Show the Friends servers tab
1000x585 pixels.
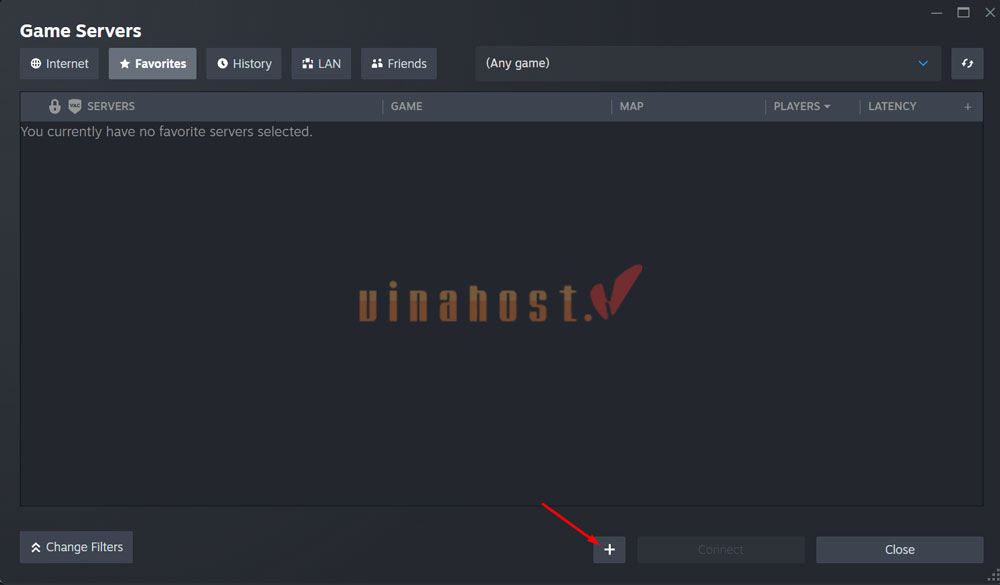tap(398, 63)
